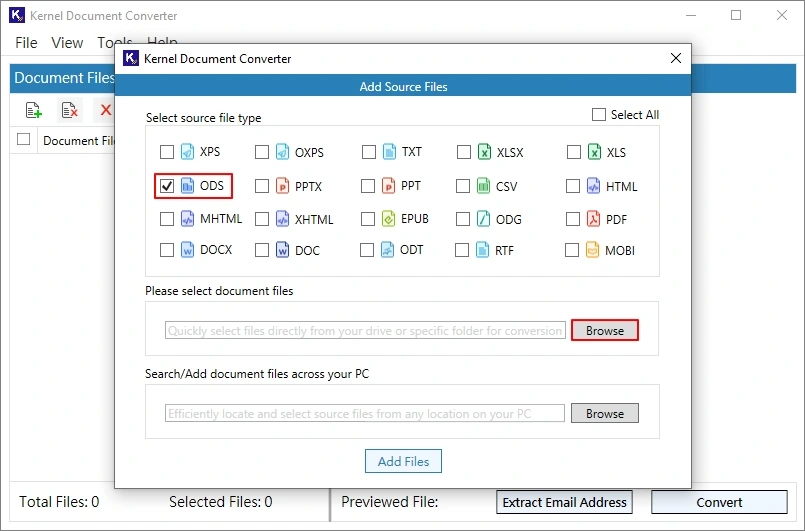Screen dimensions: 805x531
Task: Tick the XLSX checkbox
Action: (464, 152)
